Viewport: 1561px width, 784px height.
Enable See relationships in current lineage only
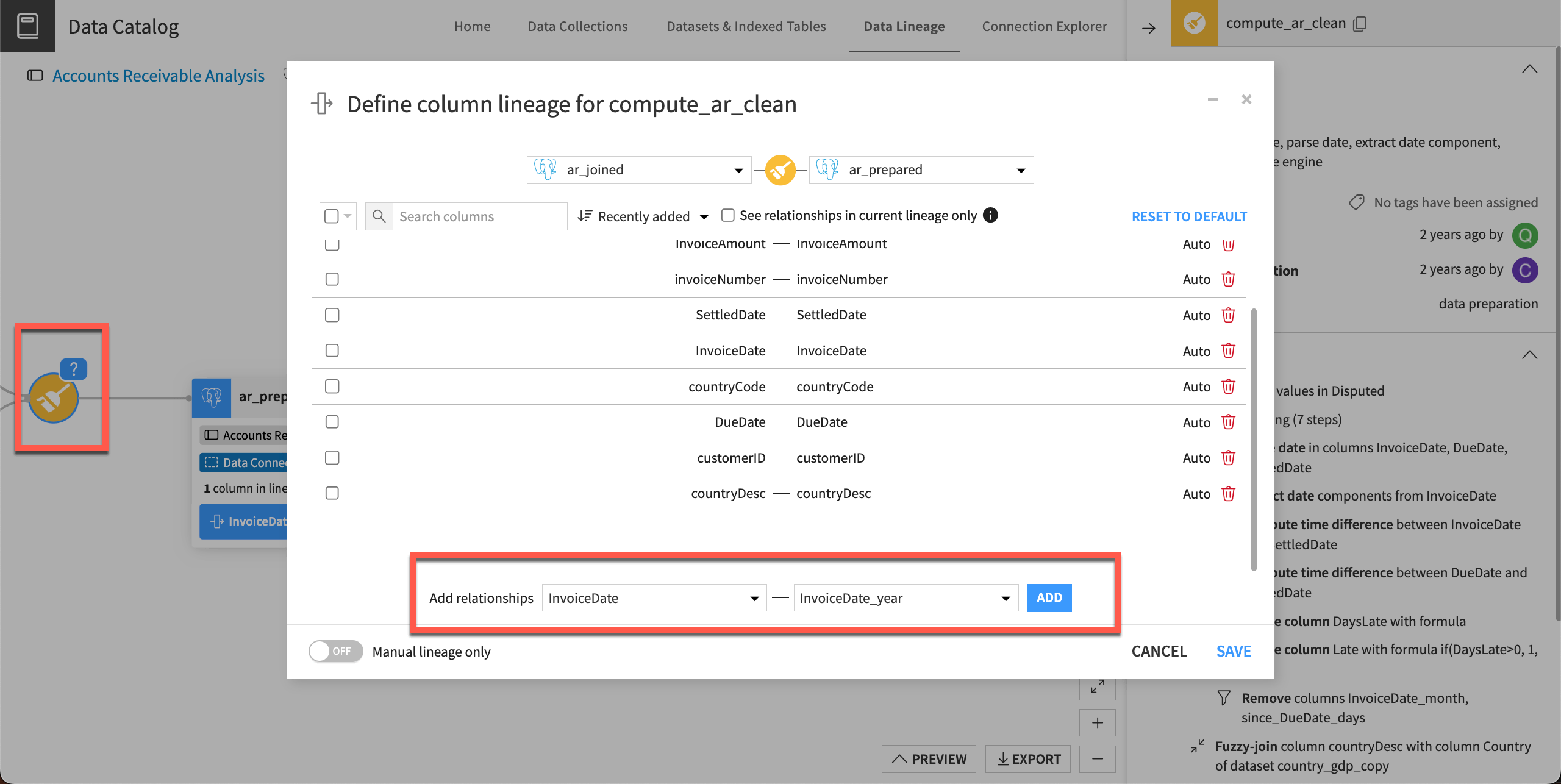[x=727, y=215]
